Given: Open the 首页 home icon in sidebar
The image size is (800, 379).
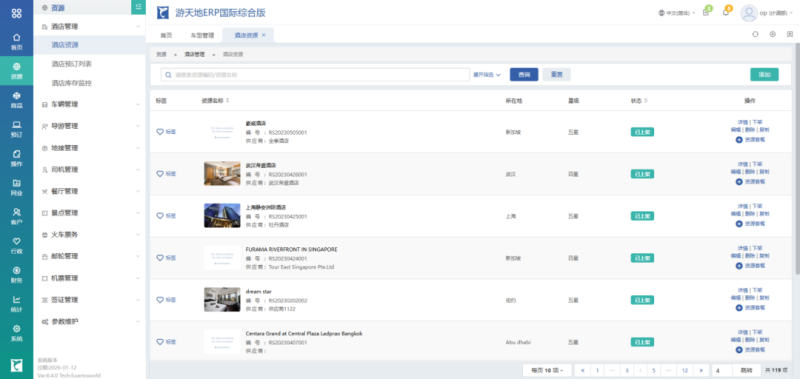Looking at the screenshot, I should coord(16,41).
